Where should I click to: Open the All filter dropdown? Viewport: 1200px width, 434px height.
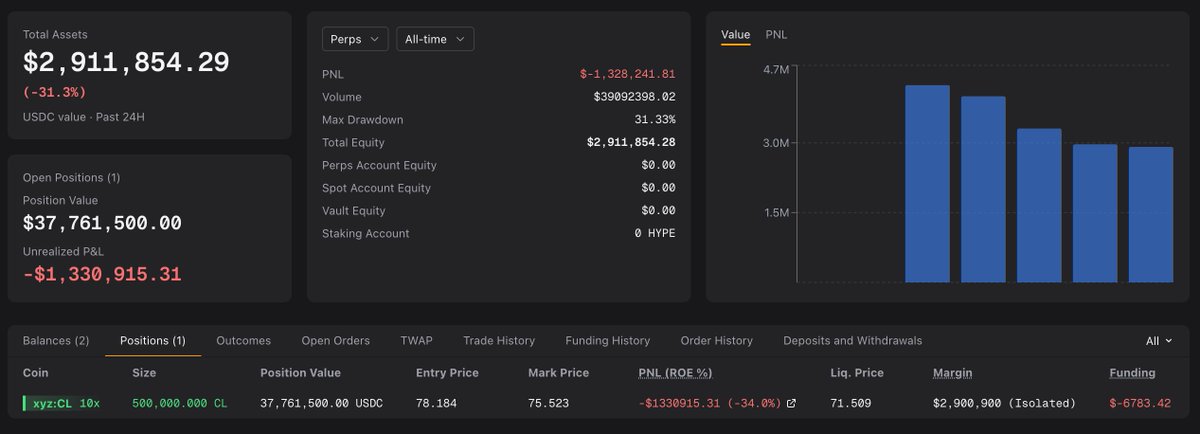pyautogui.click(x=1159, y=341)
